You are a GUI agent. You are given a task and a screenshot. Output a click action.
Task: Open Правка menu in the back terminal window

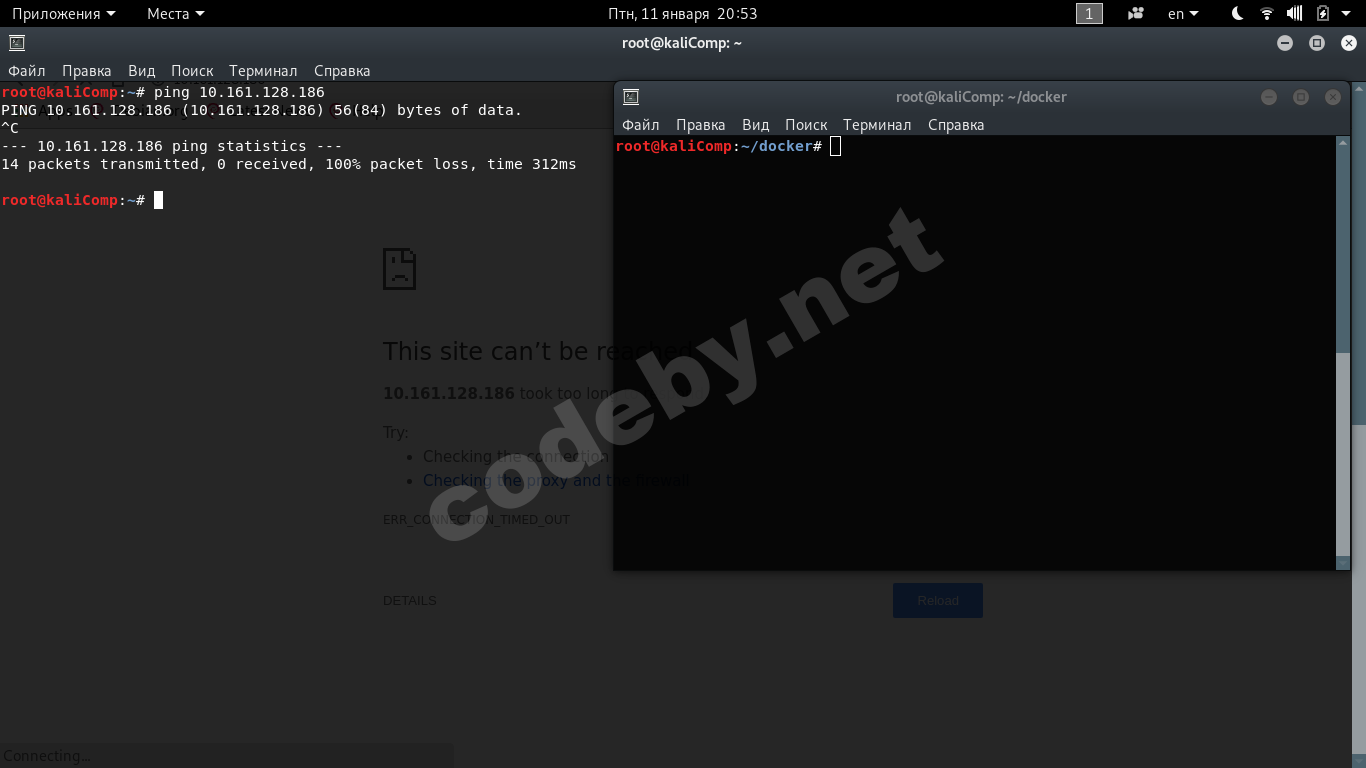(x=87, y=71)
